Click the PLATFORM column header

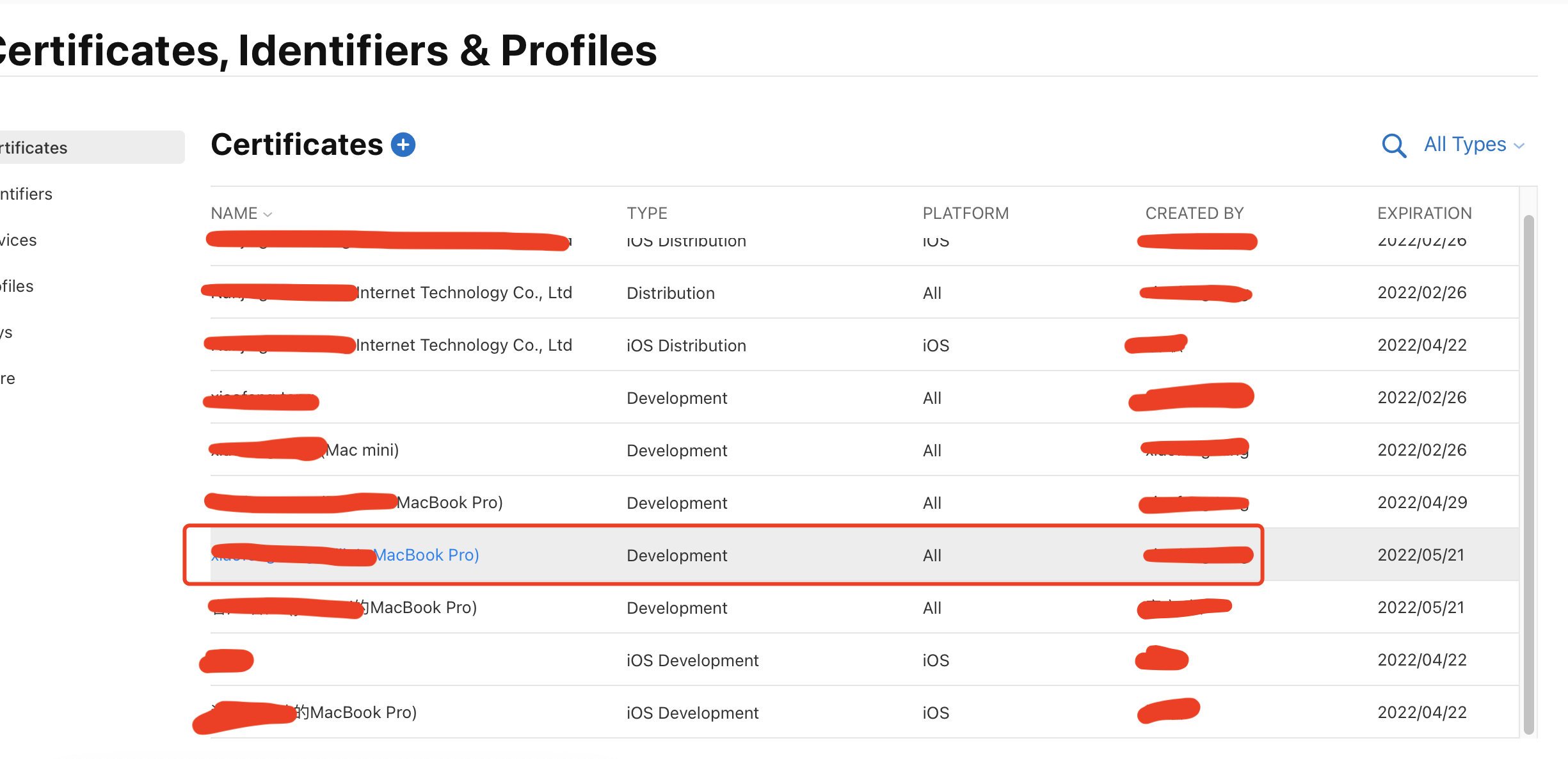coord(965,213)
